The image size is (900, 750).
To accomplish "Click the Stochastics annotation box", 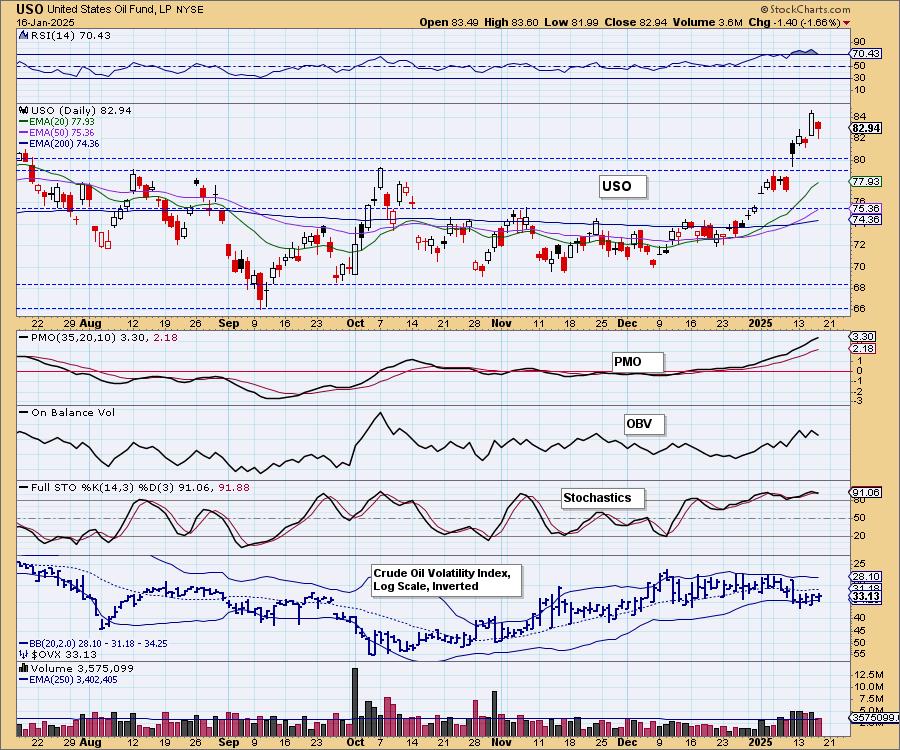I will tap(603, 498).
